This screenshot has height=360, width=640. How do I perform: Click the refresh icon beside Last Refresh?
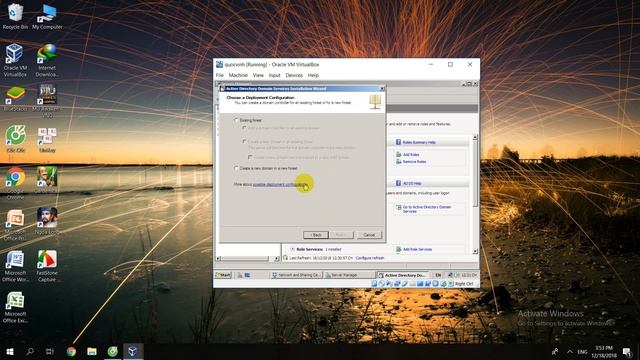pyautogui.click(x=285, y=258)
